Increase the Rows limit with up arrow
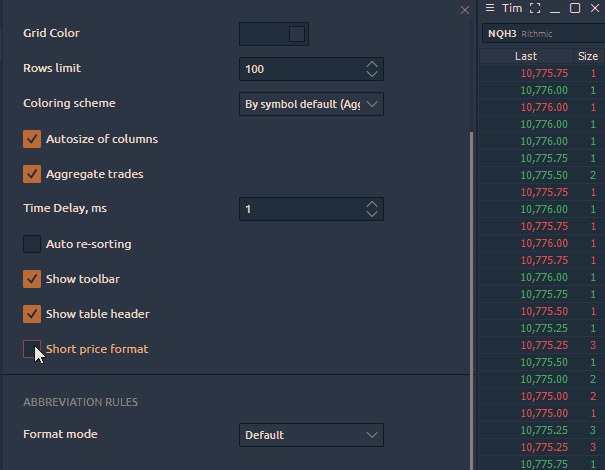This screenshot has width=605, height=470. (372, 65)
